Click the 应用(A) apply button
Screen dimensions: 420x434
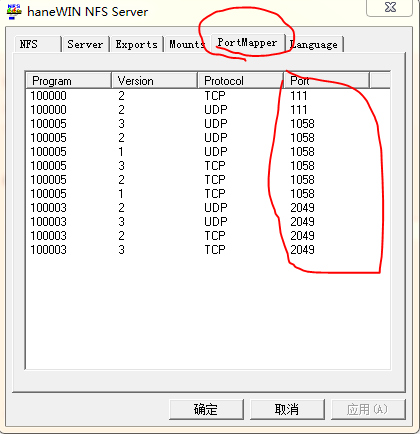tap(368, 409)
